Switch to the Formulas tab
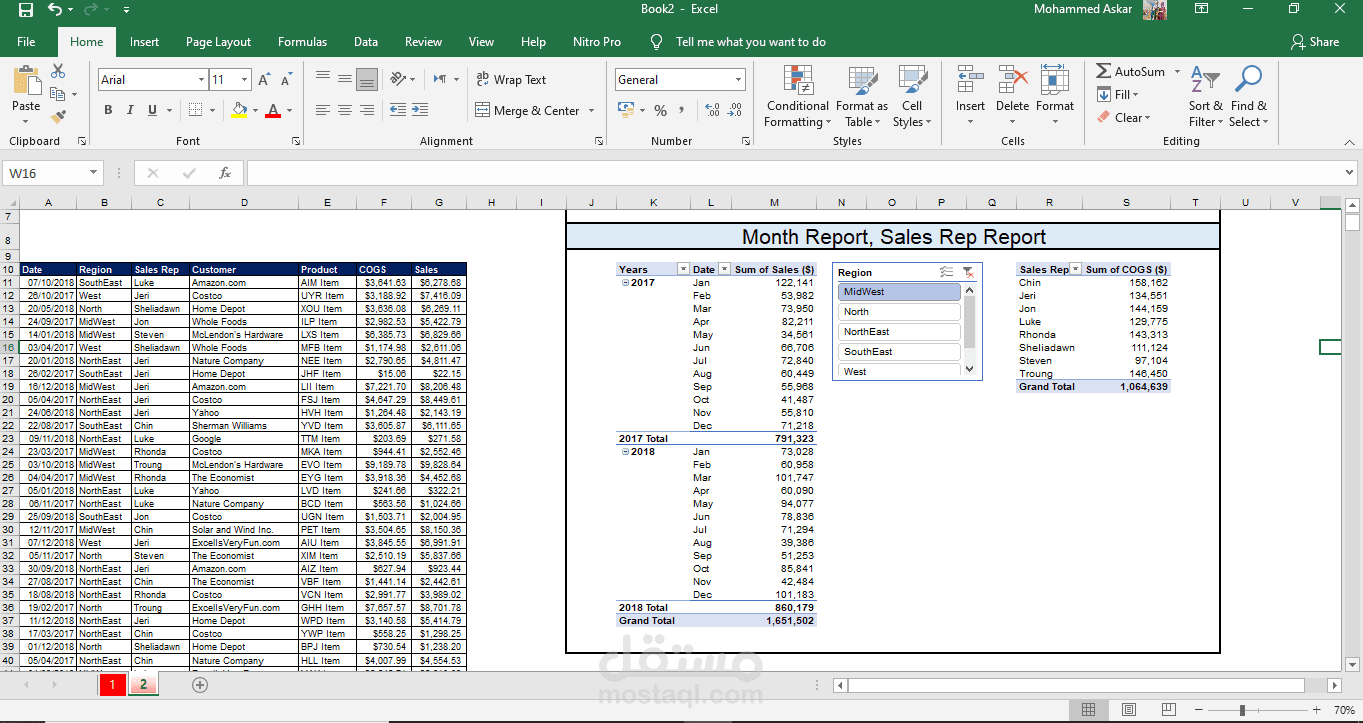Viewport: 1363px width, 723px height. point(302,42)
